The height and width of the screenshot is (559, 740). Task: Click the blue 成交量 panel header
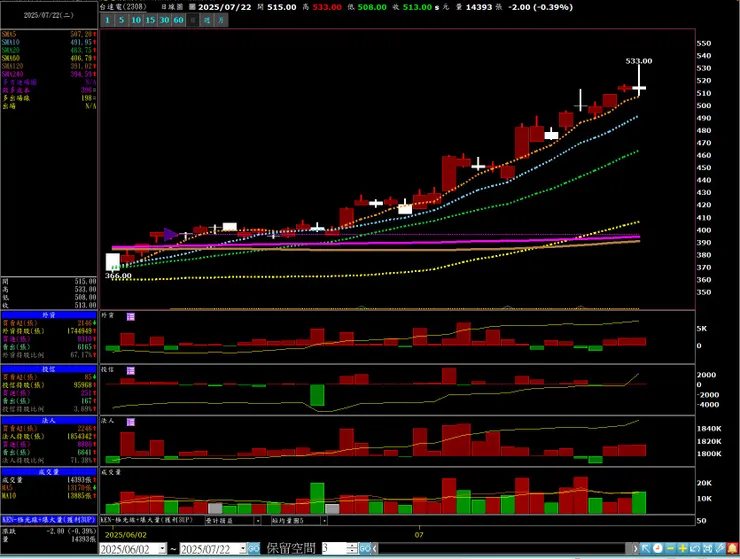point(49,472)
